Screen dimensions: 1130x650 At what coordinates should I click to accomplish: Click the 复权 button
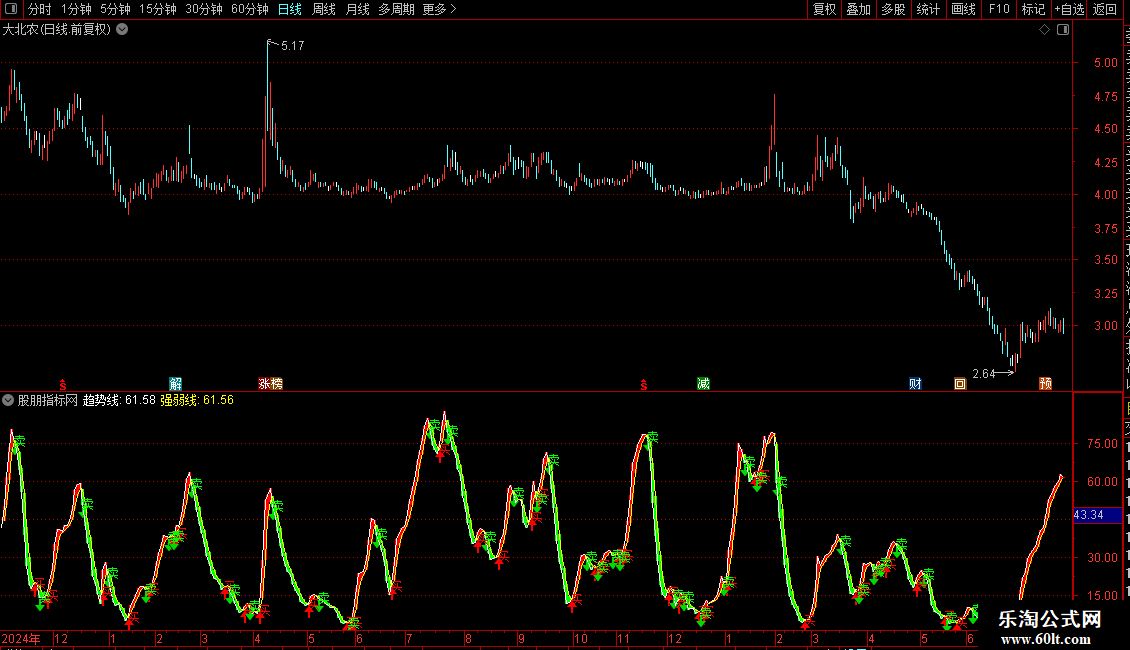(824, 9)
